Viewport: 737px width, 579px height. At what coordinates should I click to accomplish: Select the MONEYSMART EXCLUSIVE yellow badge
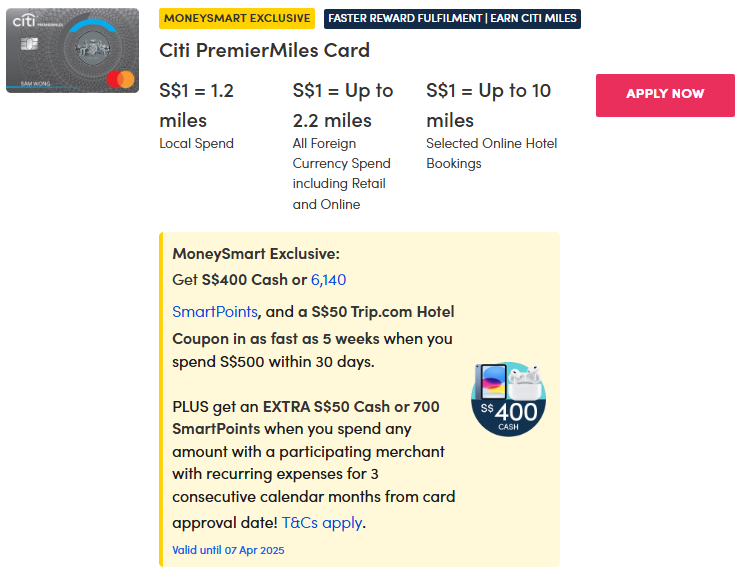click(237, 18)
